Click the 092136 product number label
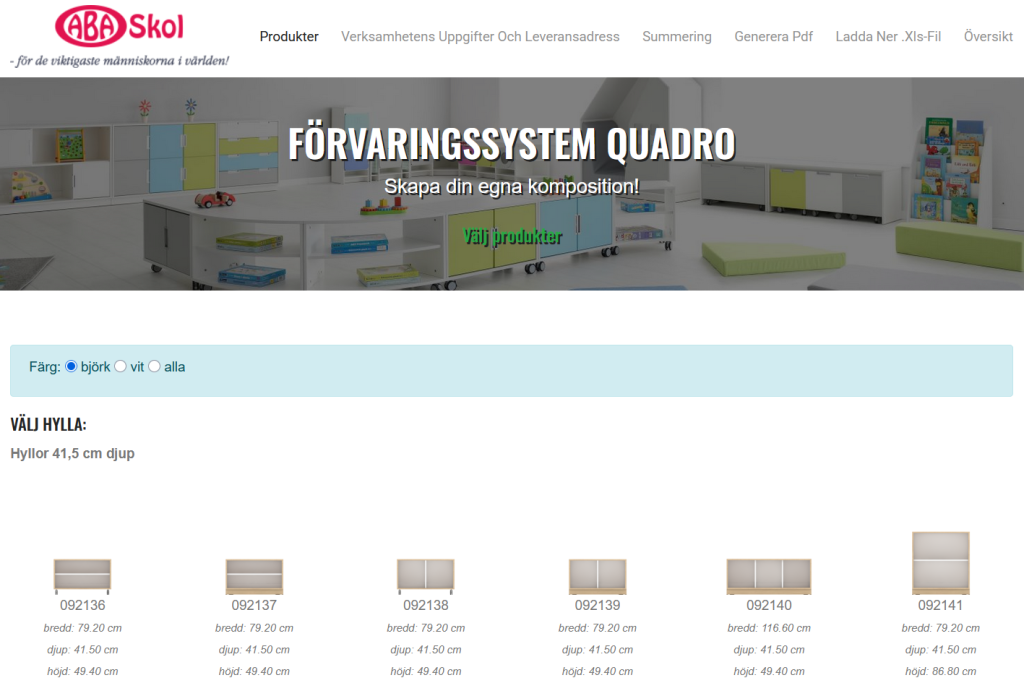This screenshot has height=683, width=1024. point(82,605)
